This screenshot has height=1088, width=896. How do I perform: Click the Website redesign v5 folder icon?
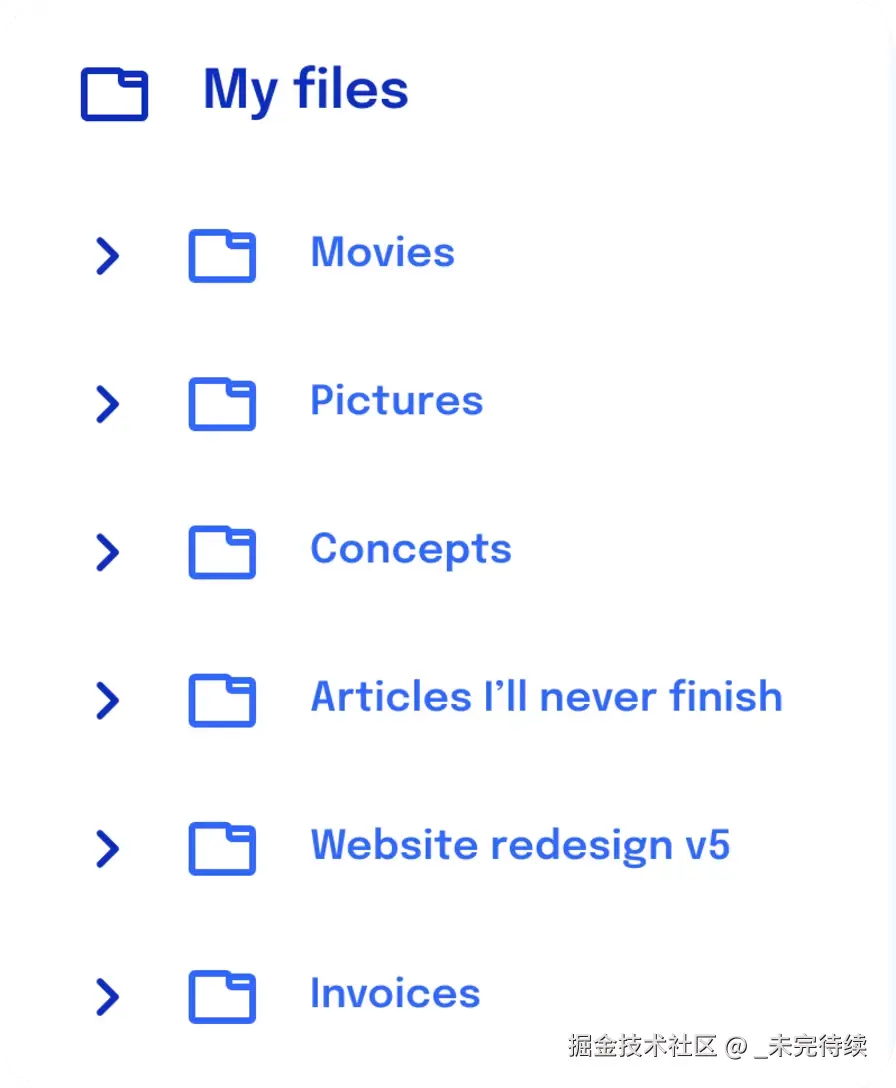[222, 848]
